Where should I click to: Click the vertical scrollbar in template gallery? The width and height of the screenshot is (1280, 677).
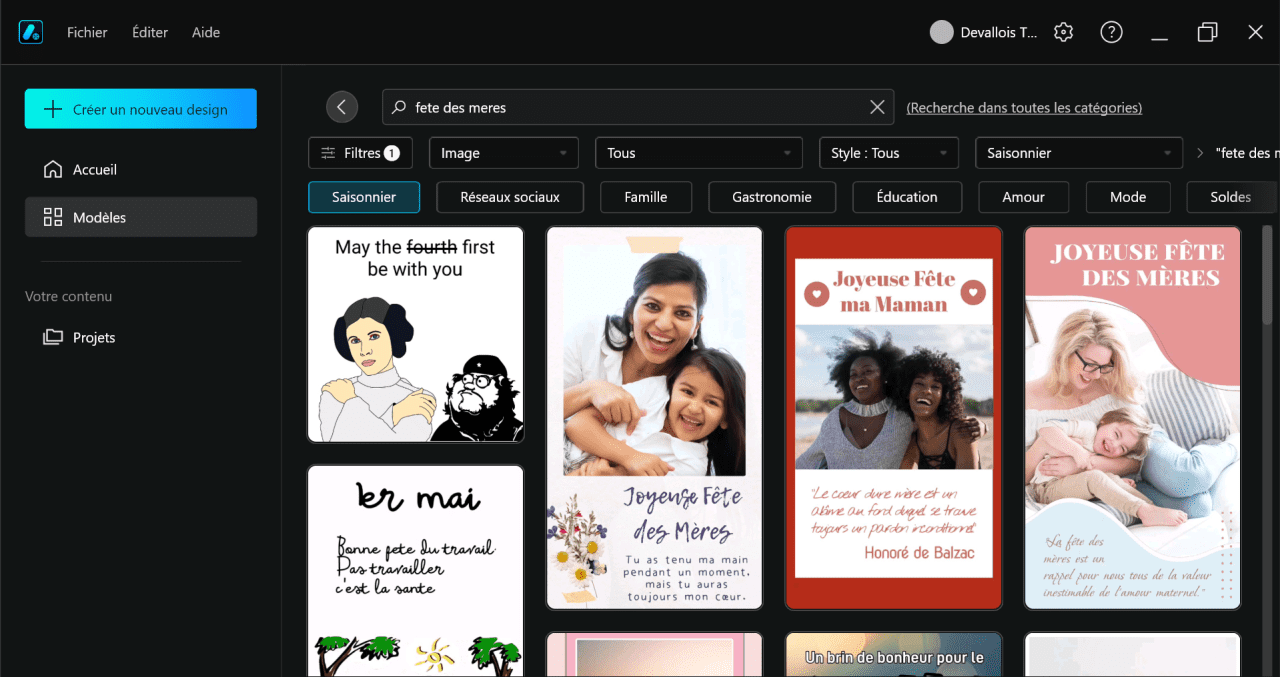tap(1268, 275)
